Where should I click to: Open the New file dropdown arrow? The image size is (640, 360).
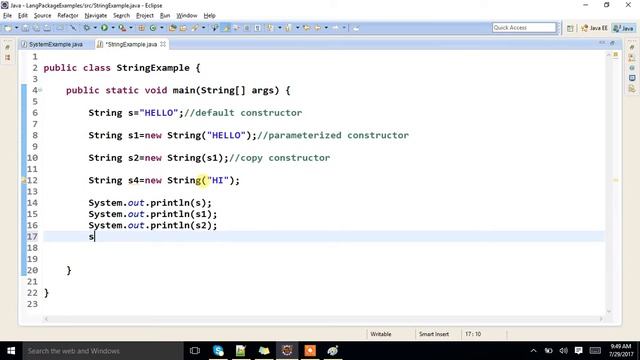point(16,28)
